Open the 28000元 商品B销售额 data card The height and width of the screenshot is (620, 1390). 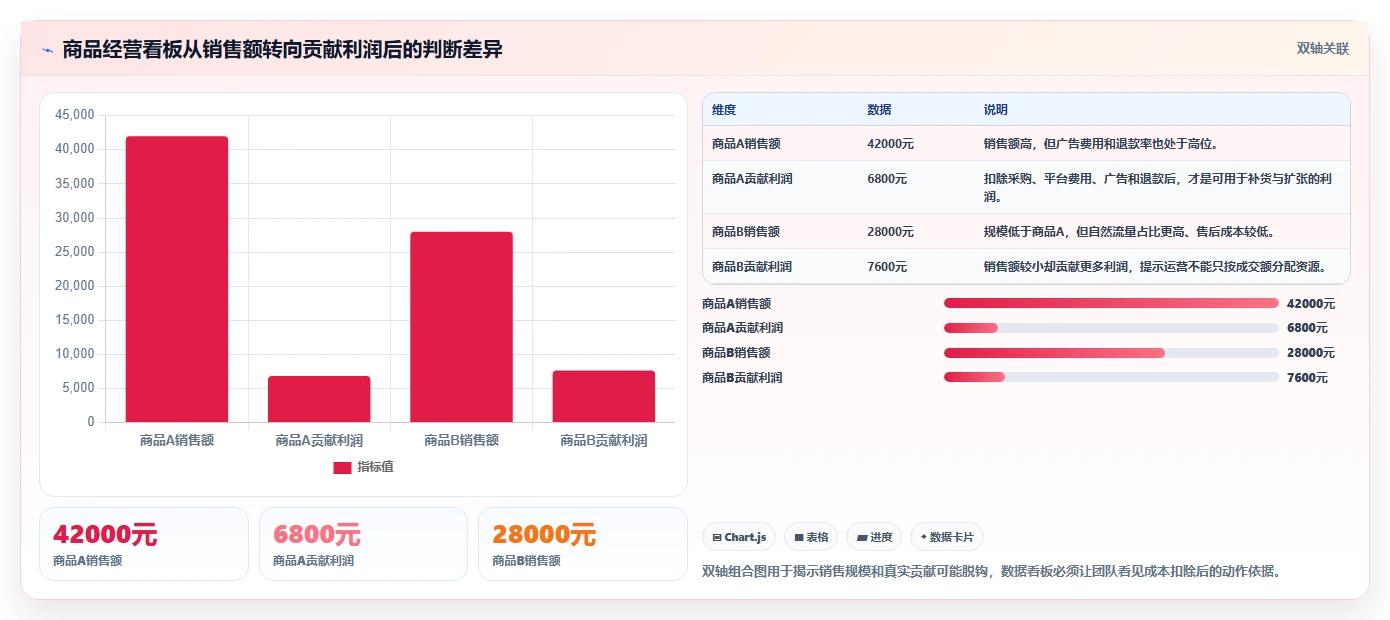(x=583, y=544)
